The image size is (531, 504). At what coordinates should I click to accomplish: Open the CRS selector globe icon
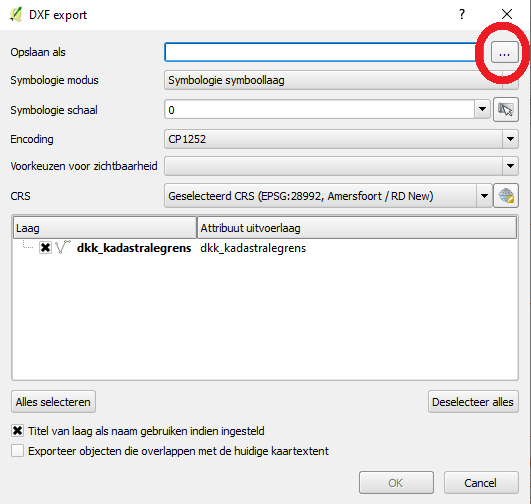click(506, 196)
